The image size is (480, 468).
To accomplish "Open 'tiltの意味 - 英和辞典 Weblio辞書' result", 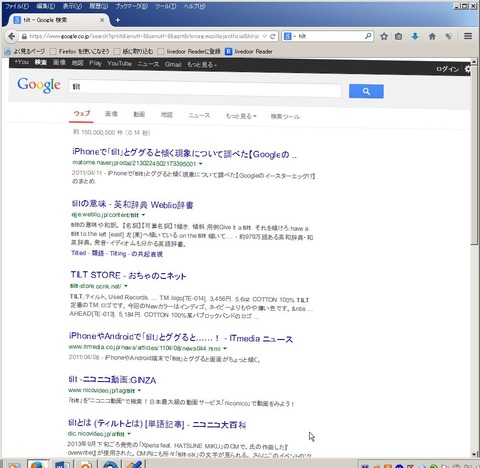I will click(132, 204).
